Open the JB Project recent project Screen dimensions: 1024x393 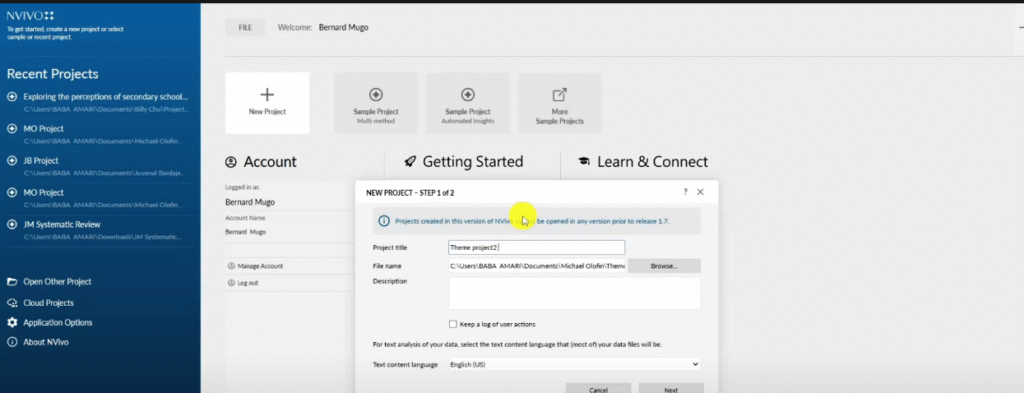point(99,166)
